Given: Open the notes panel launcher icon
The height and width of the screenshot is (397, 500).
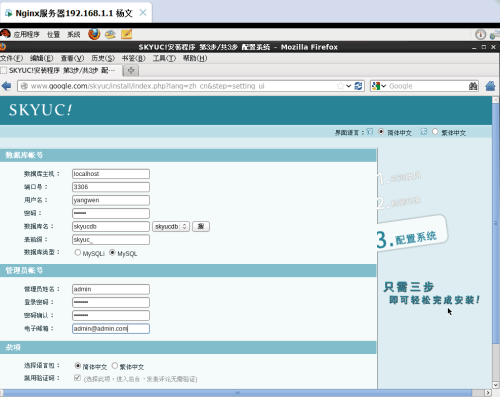Looking at the screenshot, I should [126, 34].
